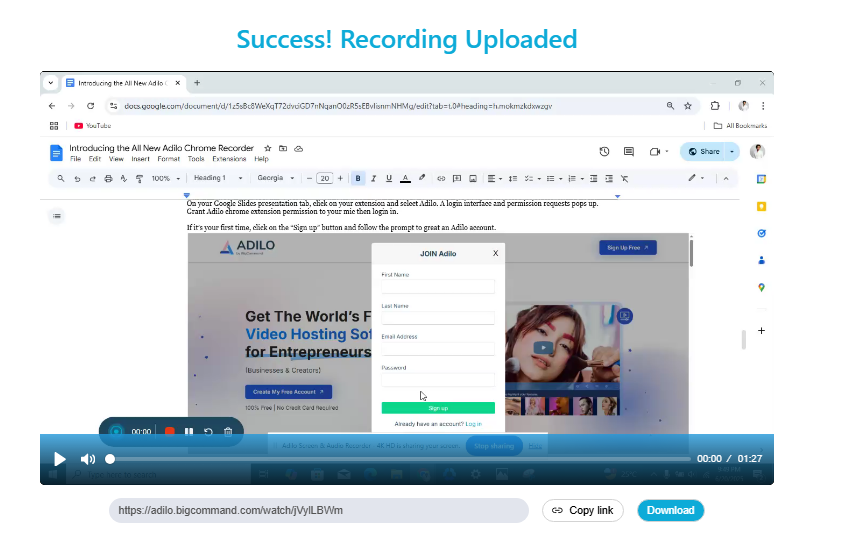Mute the video player volume
The height and width of the screenshot is (544, 848).
tap(88, 459)
